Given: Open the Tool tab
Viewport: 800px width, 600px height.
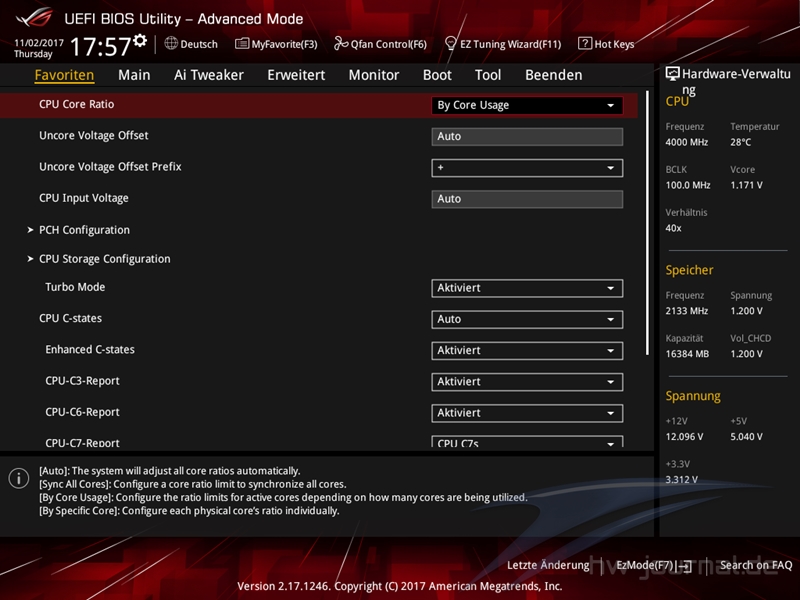Looking at the screenshot, I should click(488, 75).
